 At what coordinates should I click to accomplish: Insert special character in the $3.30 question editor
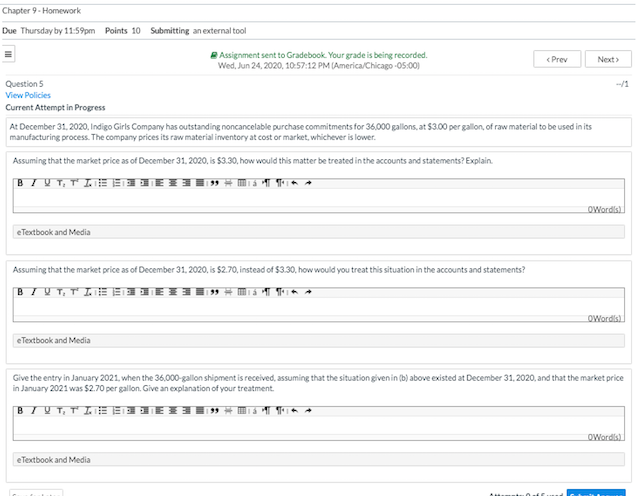point(255,183)
